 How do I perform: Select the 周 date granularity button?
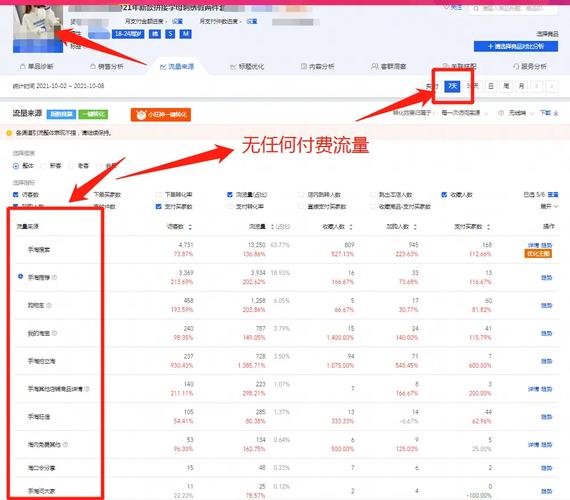tap(506, 86)
